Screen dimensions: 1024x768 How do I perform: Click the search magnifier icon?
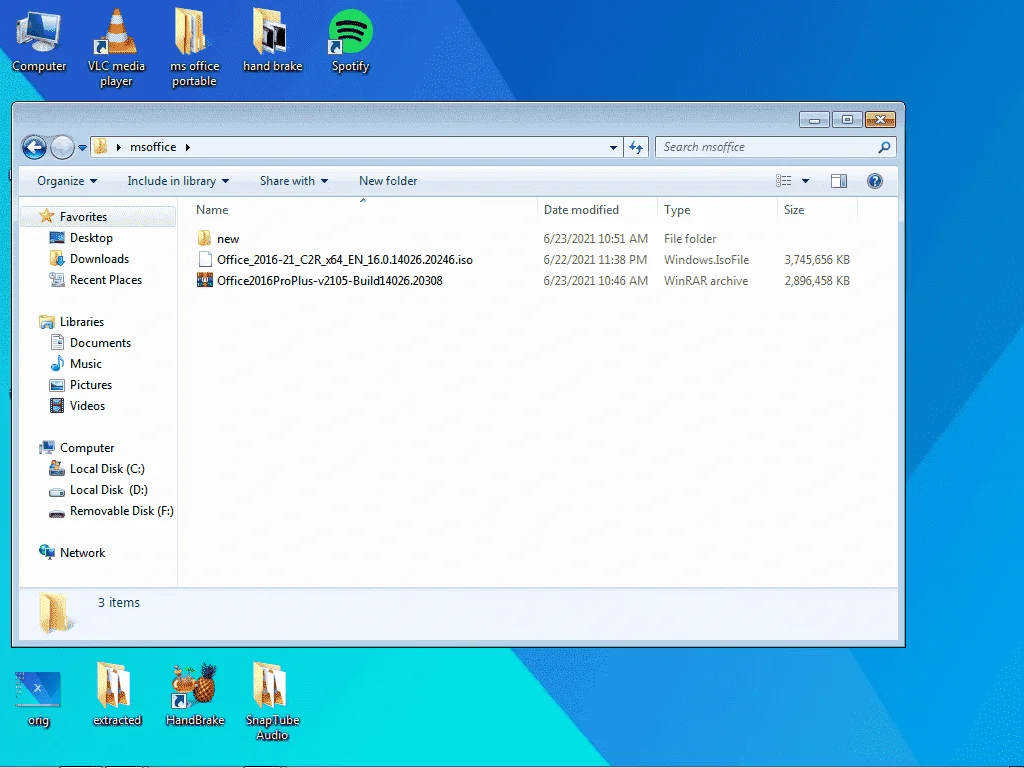click(884, 148)
